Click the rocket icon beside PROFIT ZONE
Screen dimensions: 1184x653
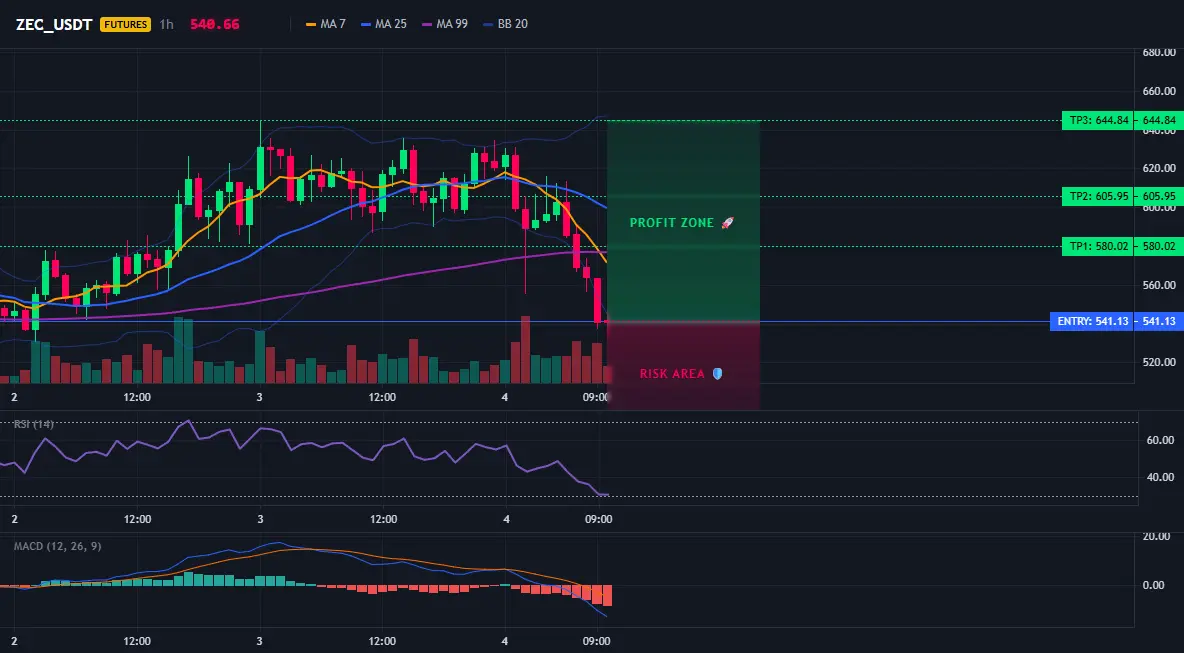click(727, 223)
